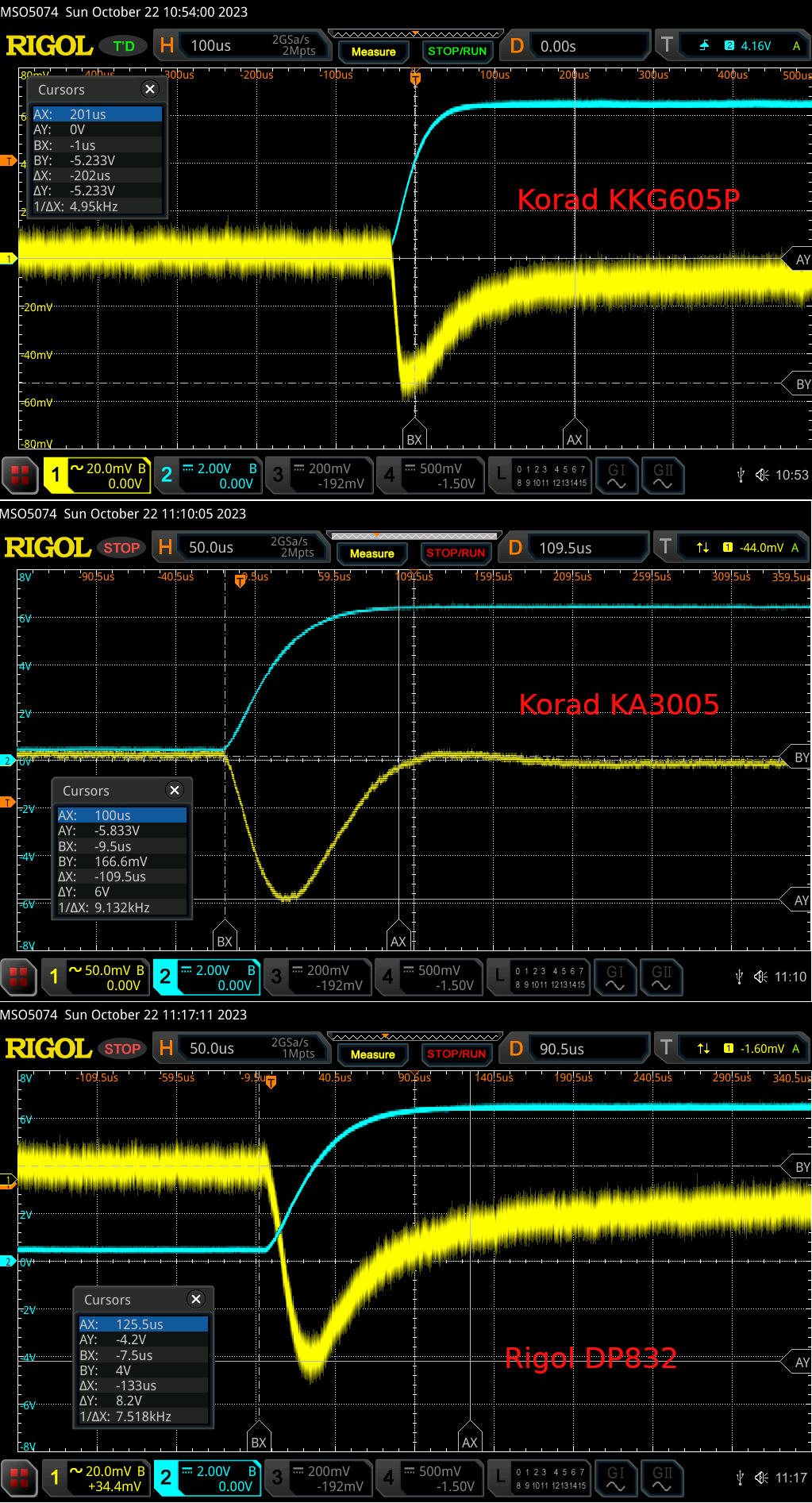This screenshot has height=1503, width=812.
Task: Click RIGOL logo in KKG605P capture
Action: pyautogui.click(x=49, y=46)
